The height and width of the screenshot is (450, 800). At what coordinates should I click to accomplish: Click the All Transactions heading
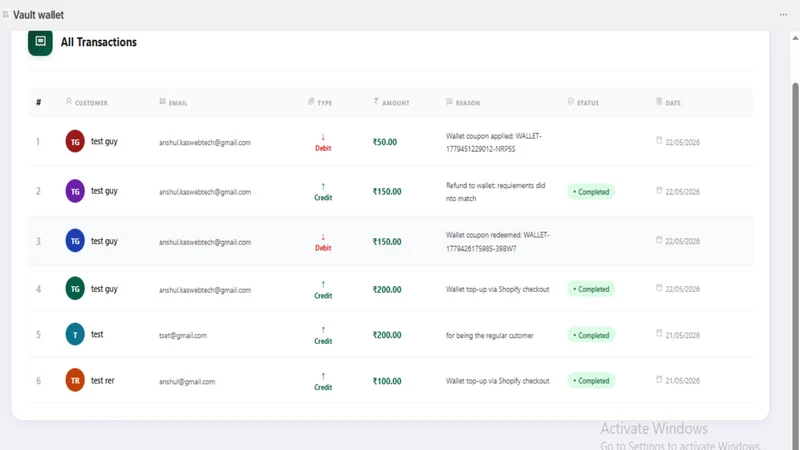tap(98, 42)
